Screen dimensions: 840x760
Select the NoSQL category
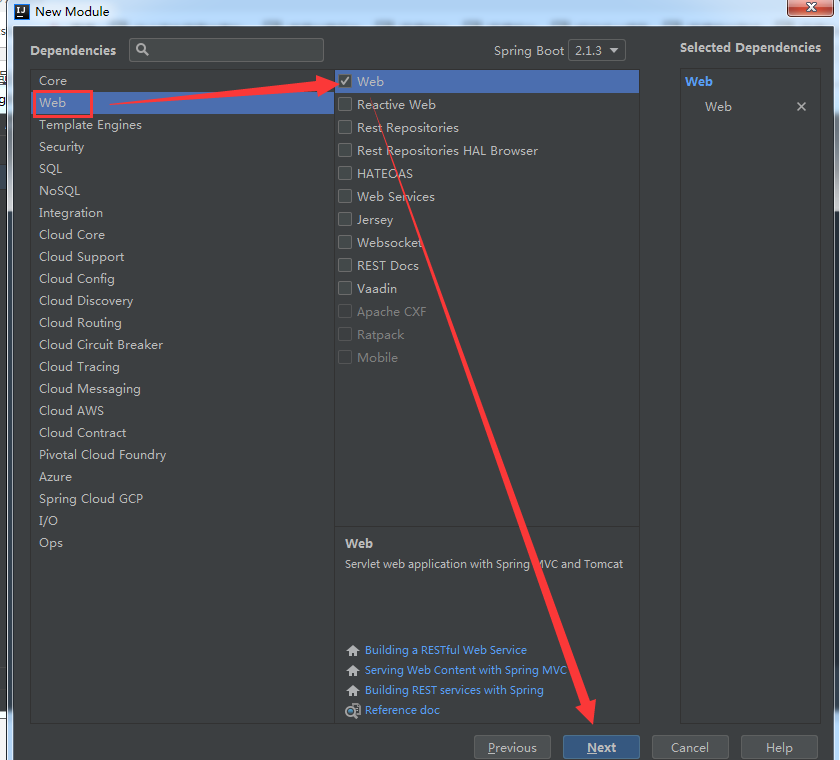182,190
